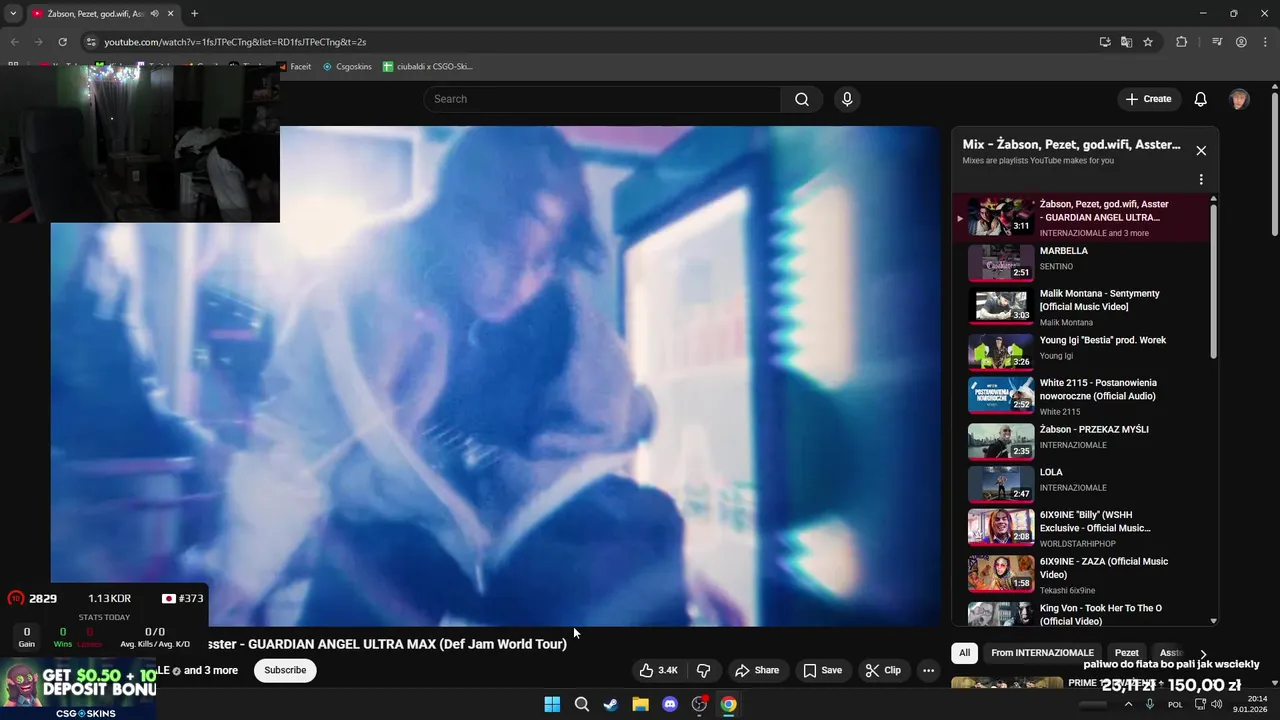Reload the page in Chrome

(62, 42)
